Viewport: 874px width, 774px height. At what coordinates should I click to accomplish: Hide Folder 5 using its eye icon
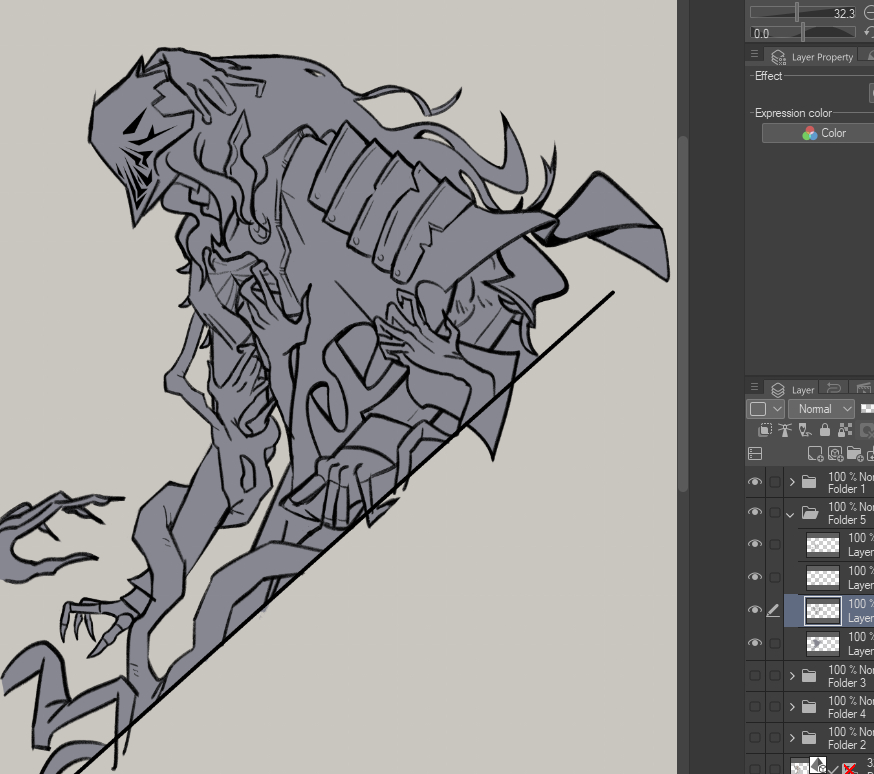(755, 513)
